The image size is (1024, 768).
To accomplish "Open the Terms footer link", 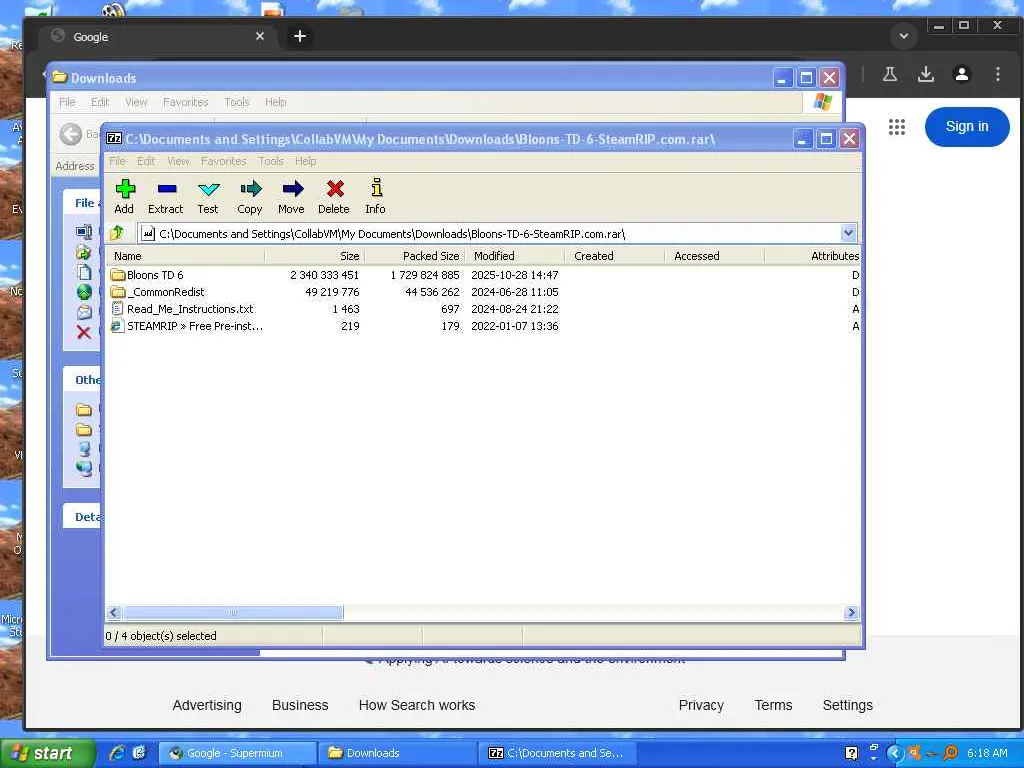I will 773,705.
